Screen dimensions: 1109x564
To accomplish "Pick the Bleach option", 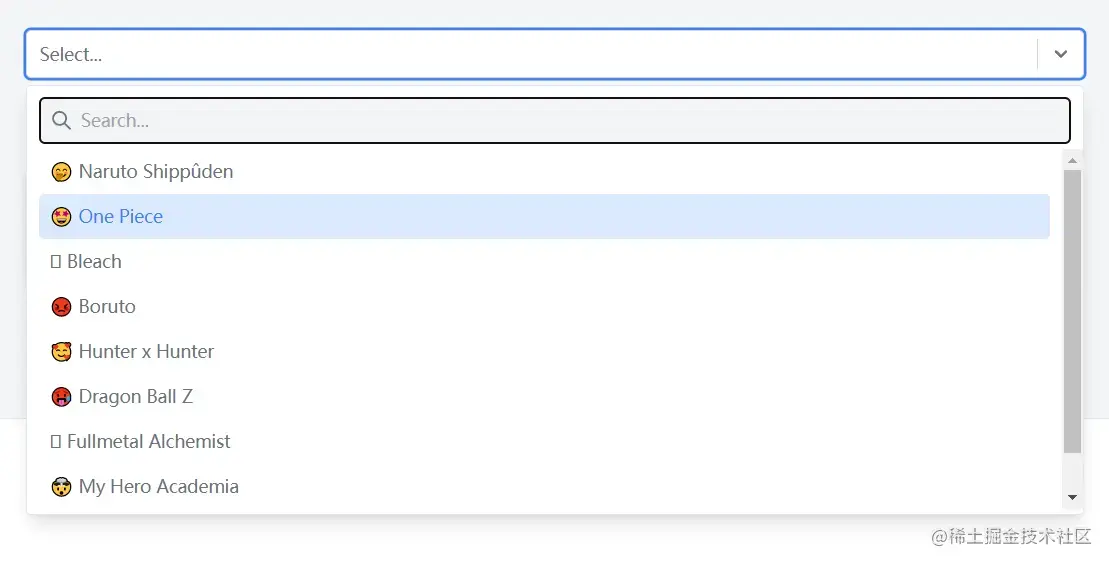I will pos(94,262).
